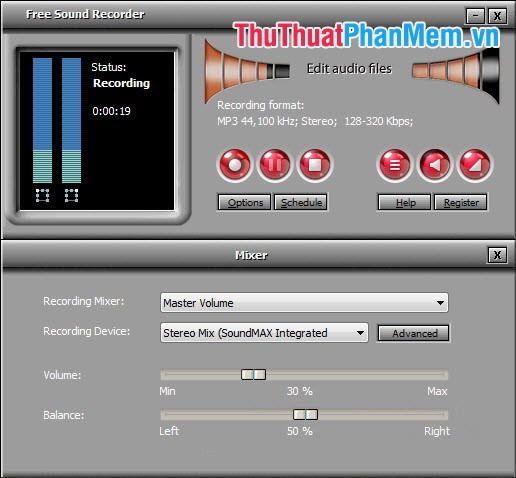
Task: Click the speaker mixer round button
Action: pyautogui.click(x=435, y=165)
